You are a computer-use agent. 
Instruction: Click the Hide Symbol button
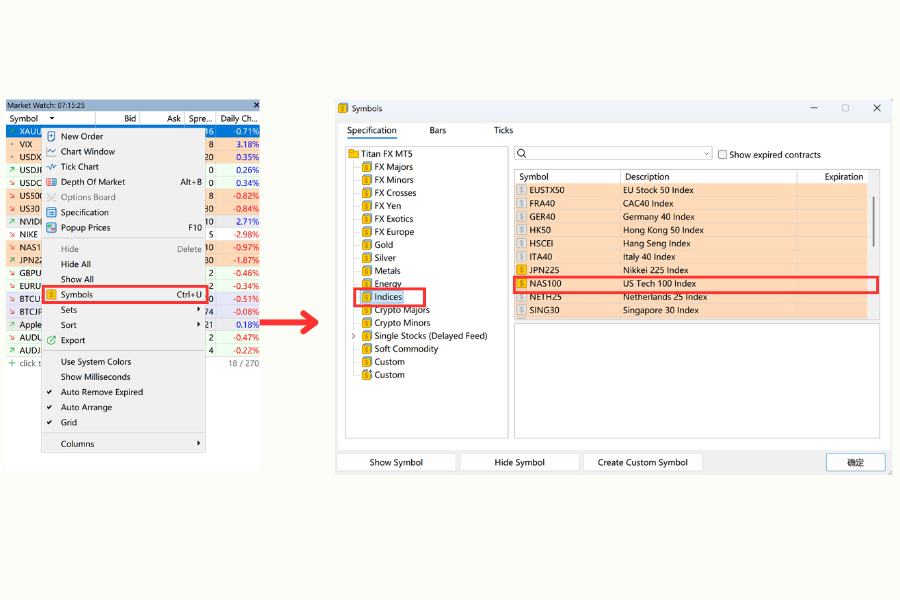tap(519, 461)
